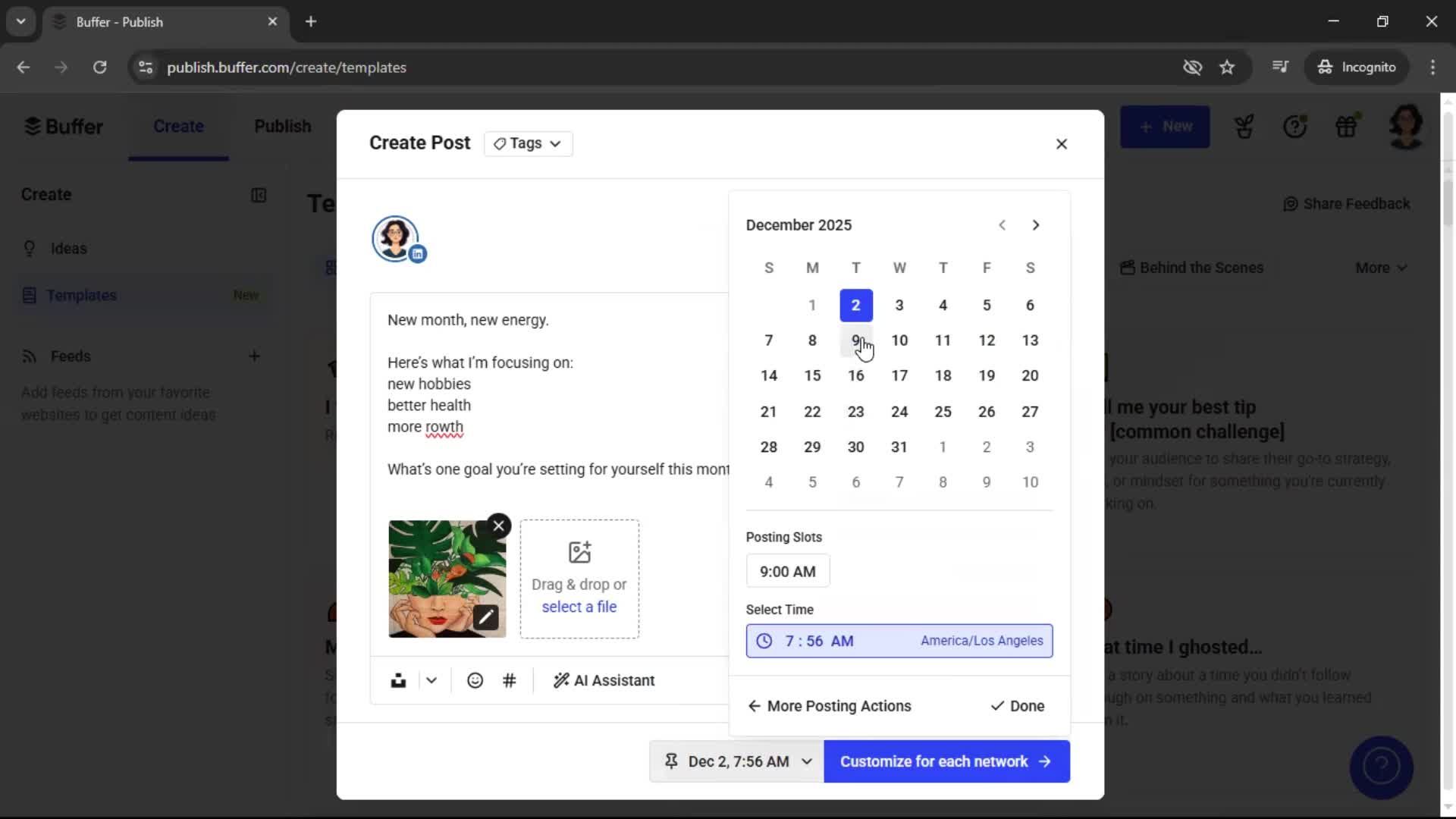Insert a hashtag using the hashtag icon

[x=510, y=680]
